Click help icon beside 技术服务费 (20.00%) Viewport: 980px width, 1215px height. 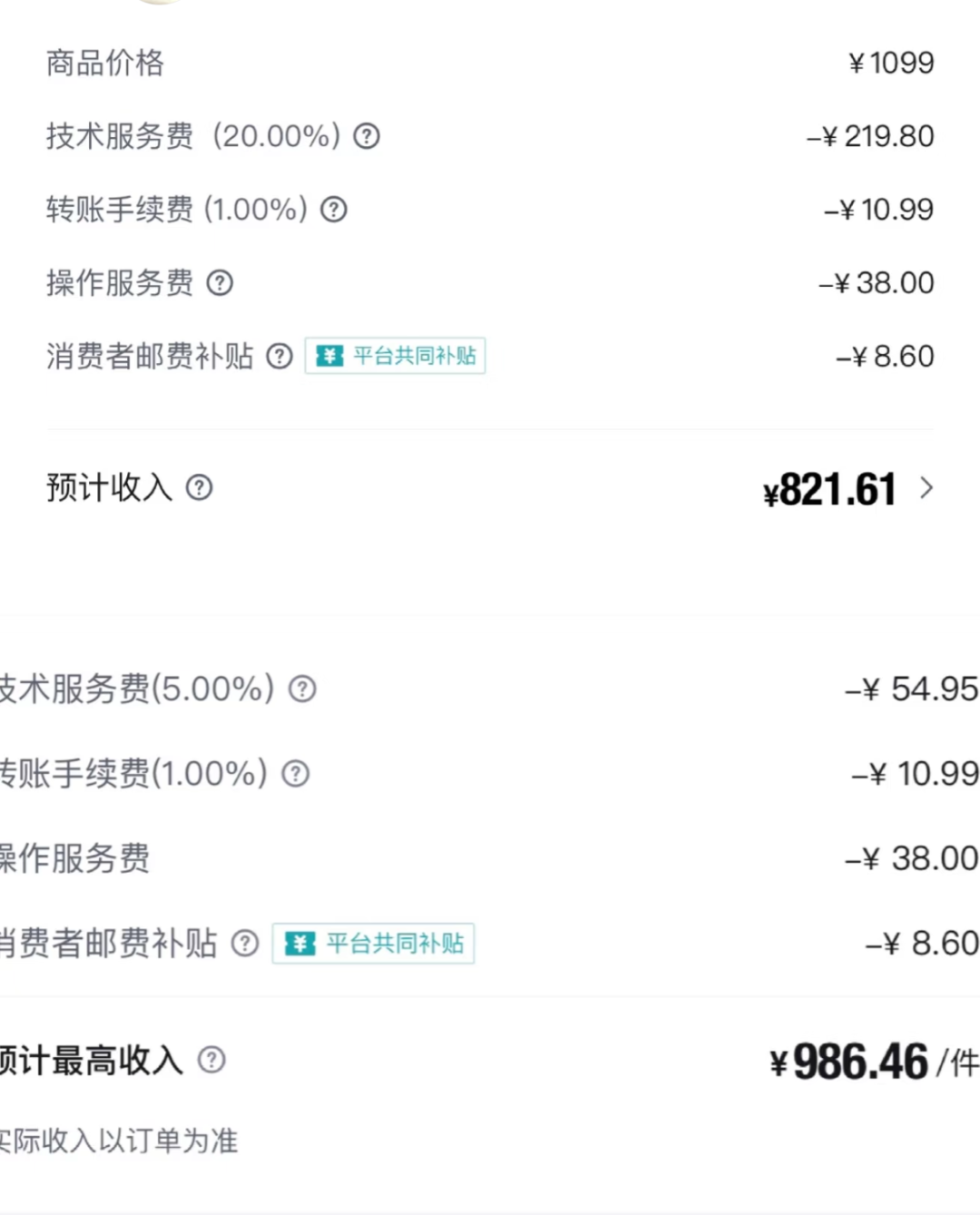[367, 136]
